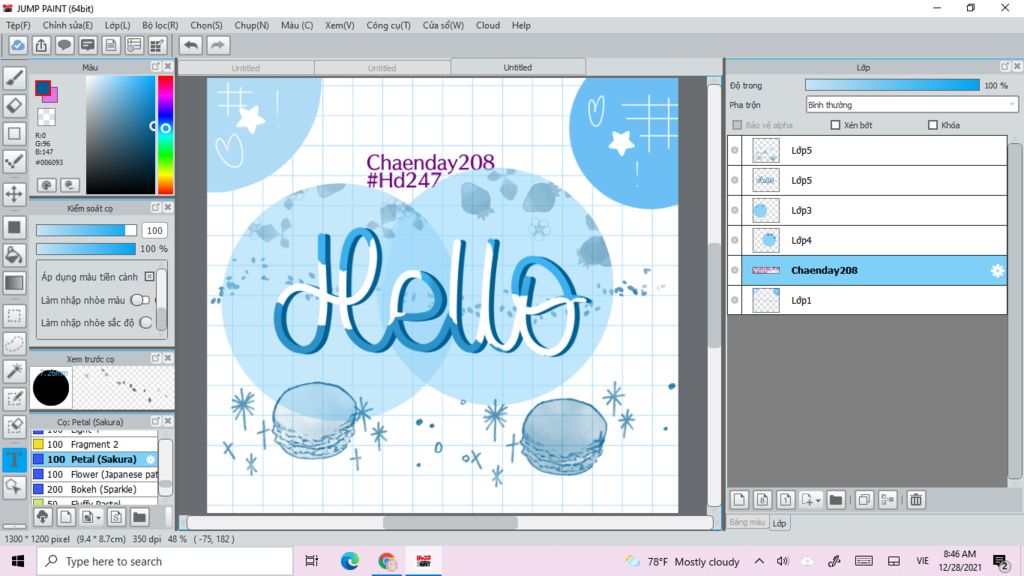Screen dimensions: 1024x576
Task: Click the speech bubble toolbar icon
Action: point(64,45)
